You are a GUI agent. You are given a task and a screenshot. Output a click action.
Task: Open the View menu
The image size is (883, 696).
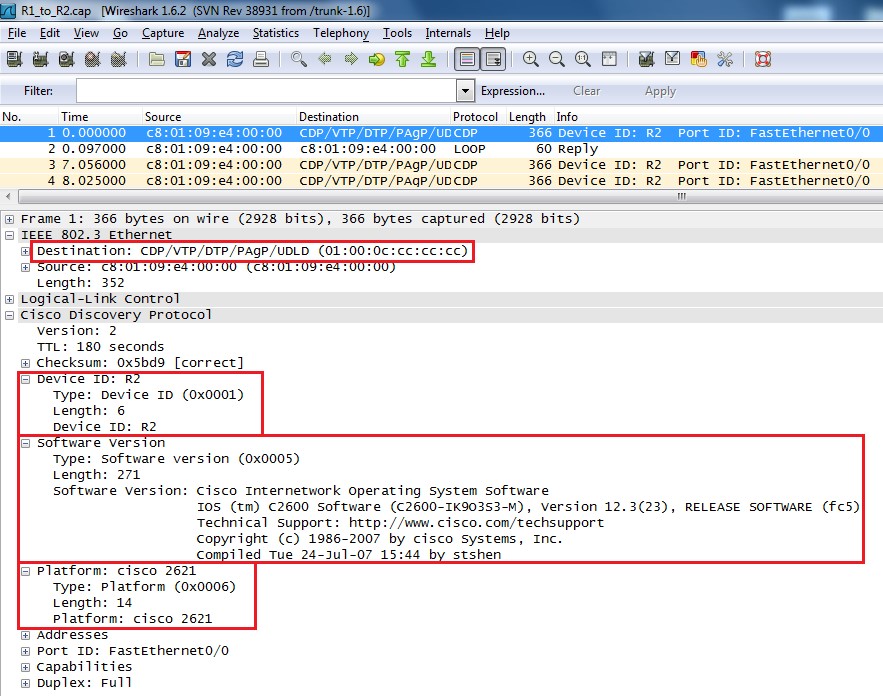click(x=86, y=33)
